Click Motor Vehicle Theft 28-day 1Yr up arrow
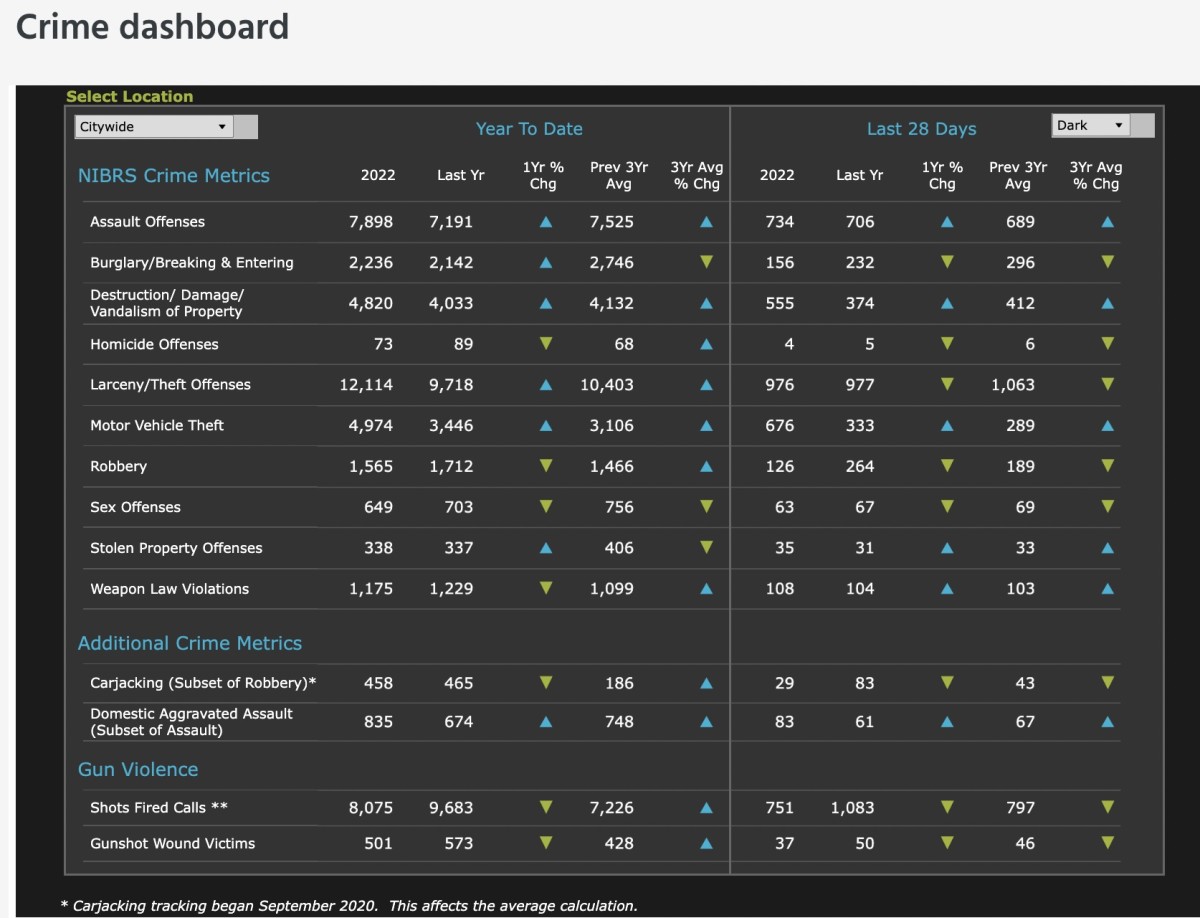1200x918 pixels. (946, 425)
